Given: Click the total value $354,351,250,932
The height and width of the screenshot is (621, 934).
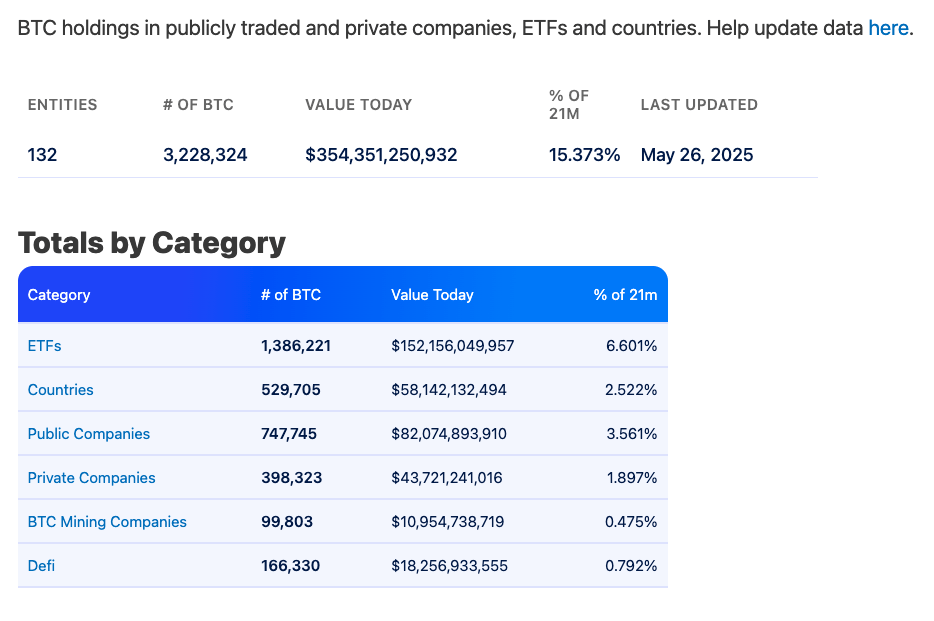Looking at the screenshot, I should point(381,155).
